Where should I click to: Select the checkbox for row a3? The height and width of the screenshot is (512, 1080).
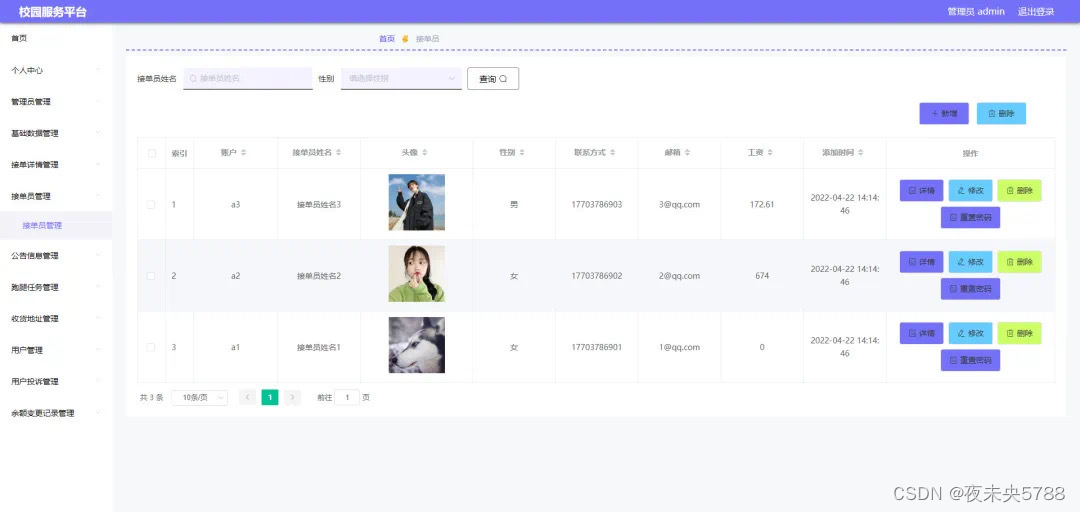click(x=151, y=205)
